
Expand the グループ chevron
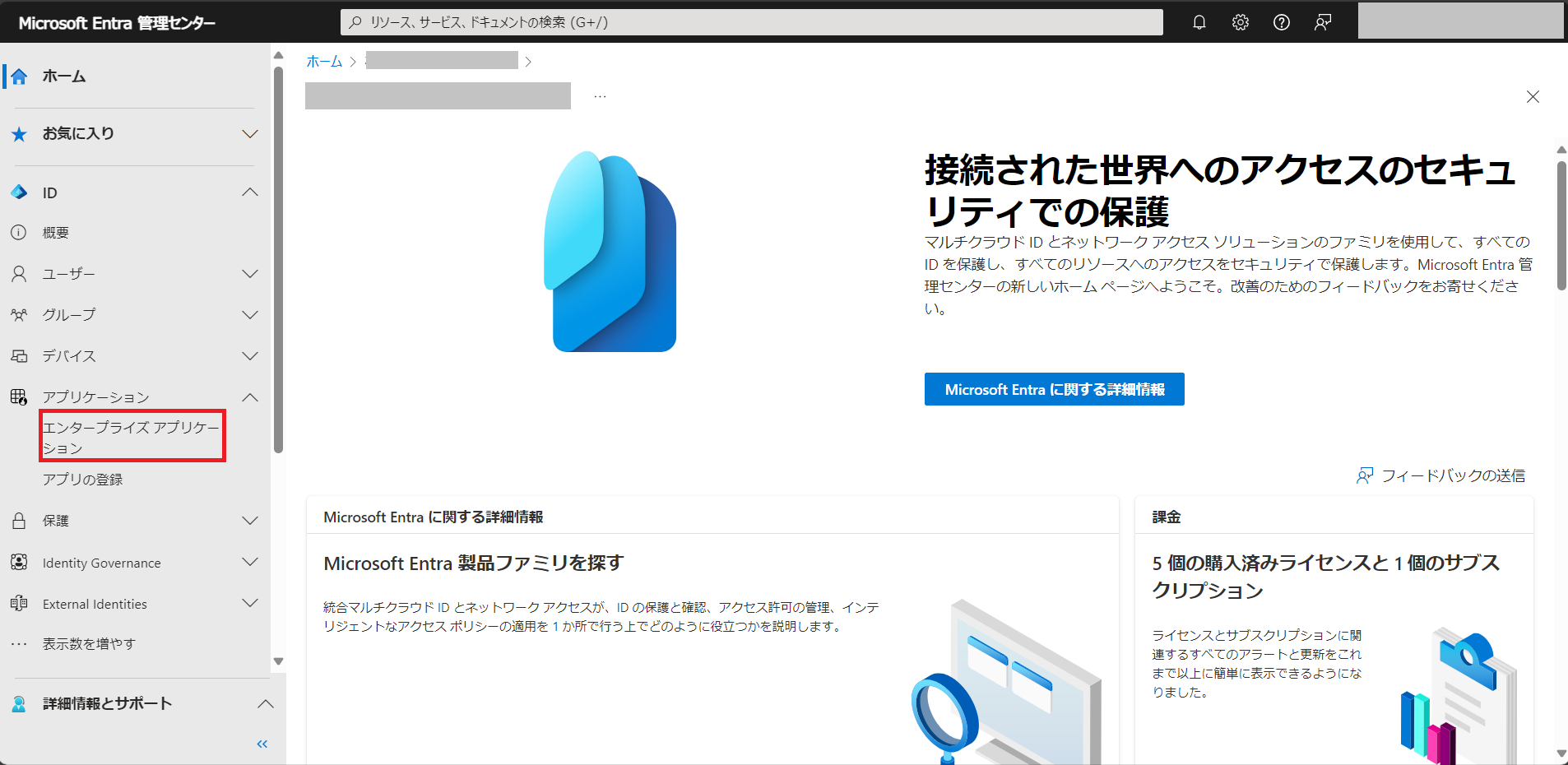click(x=250, y=315)
